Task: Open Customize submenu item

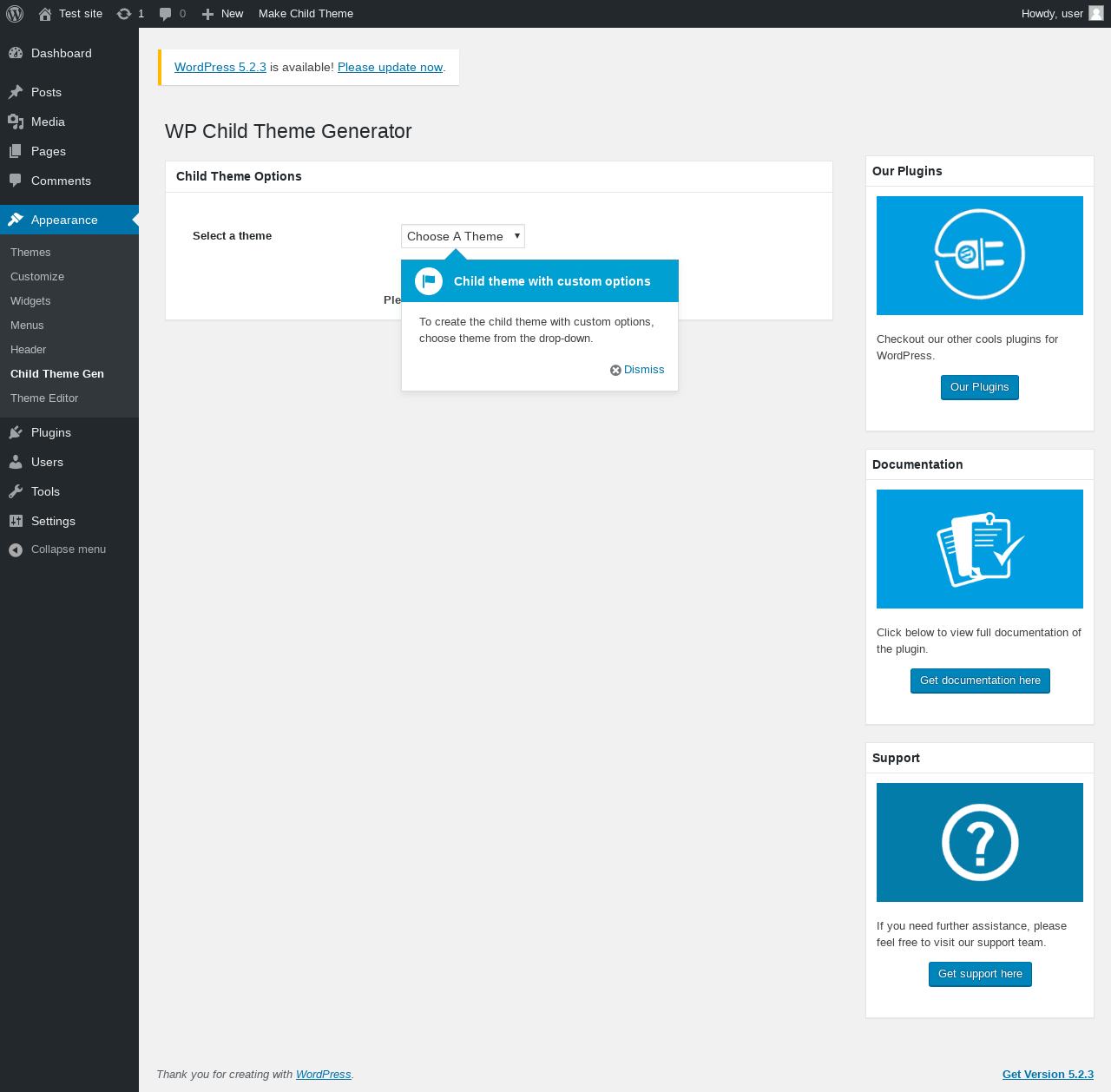Action: point(37,277)
